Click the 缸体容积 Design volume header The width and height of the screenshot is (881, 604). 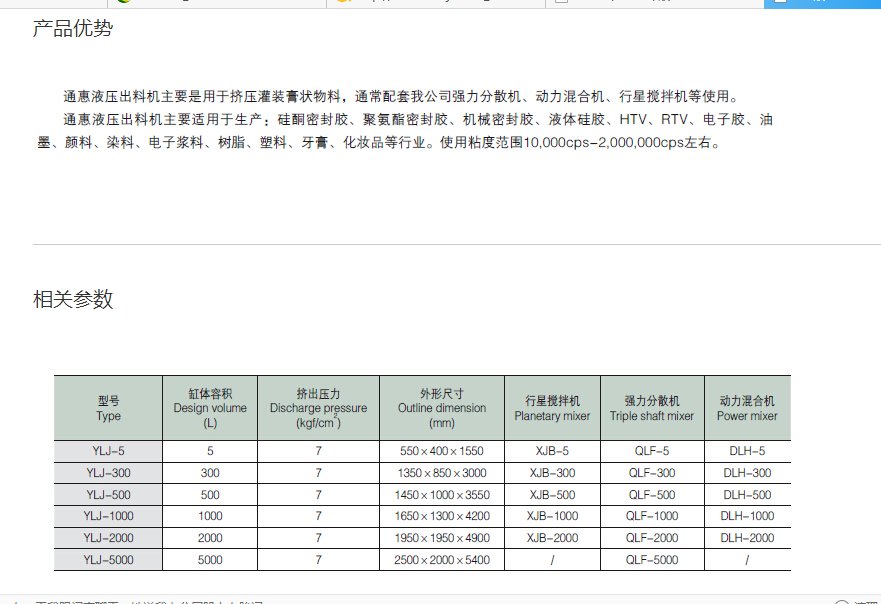pyautogui.click(x=210, y=408)
